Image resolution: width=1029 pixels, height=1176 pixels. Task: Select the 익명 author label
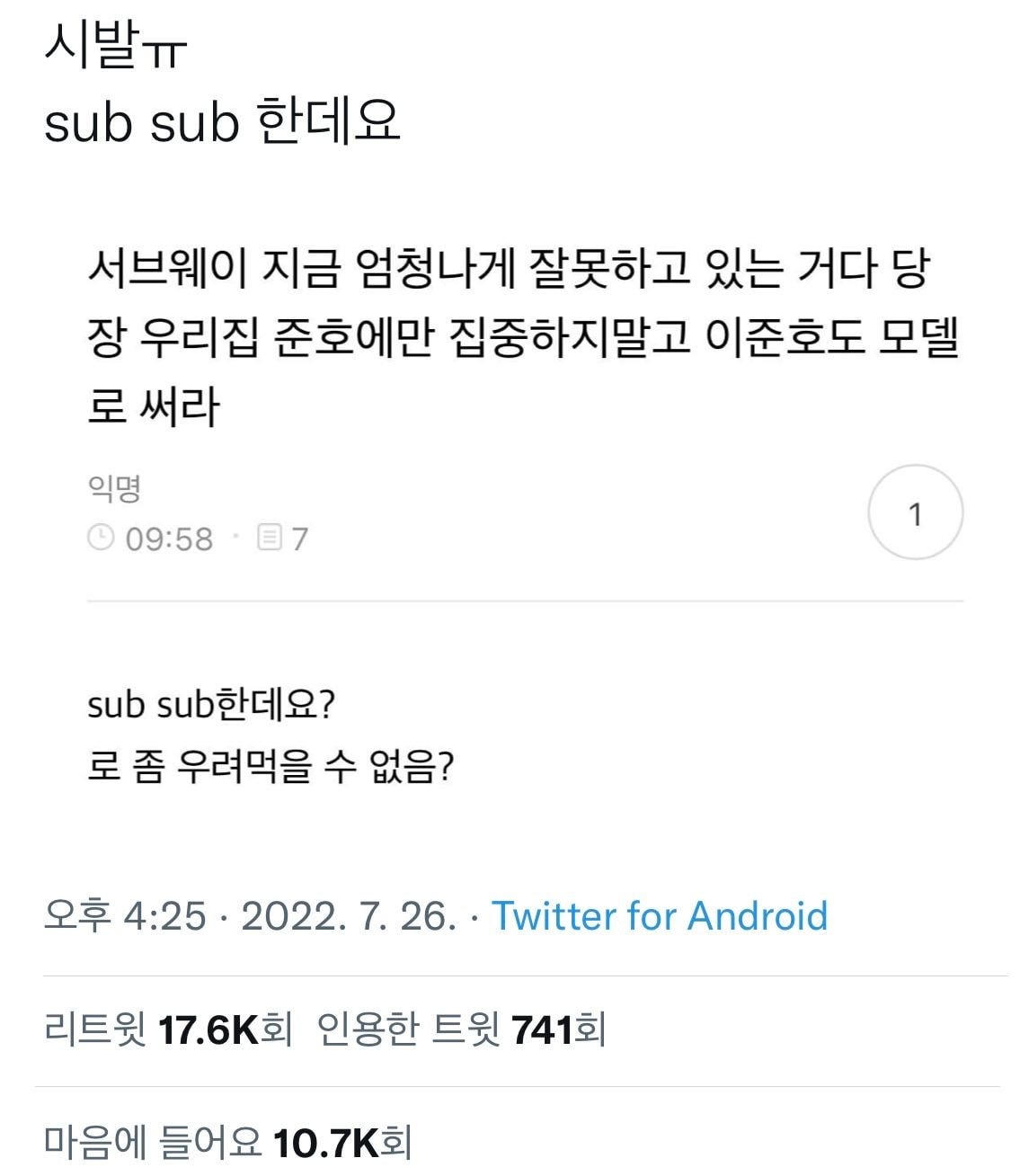click(x=114, y=489)
